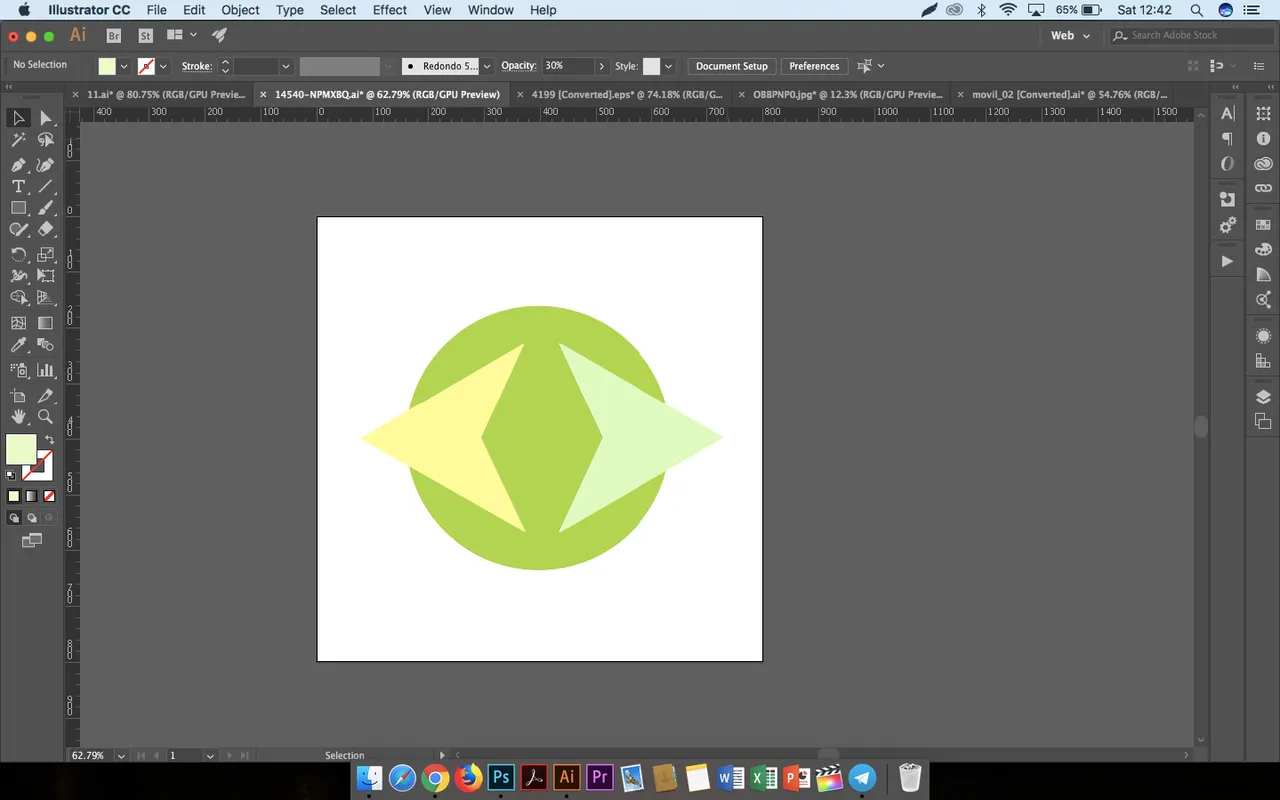The height and width of the screenshot is (800, 1280).
Task: Select the Rectangle tool
Action: [18, 208]
